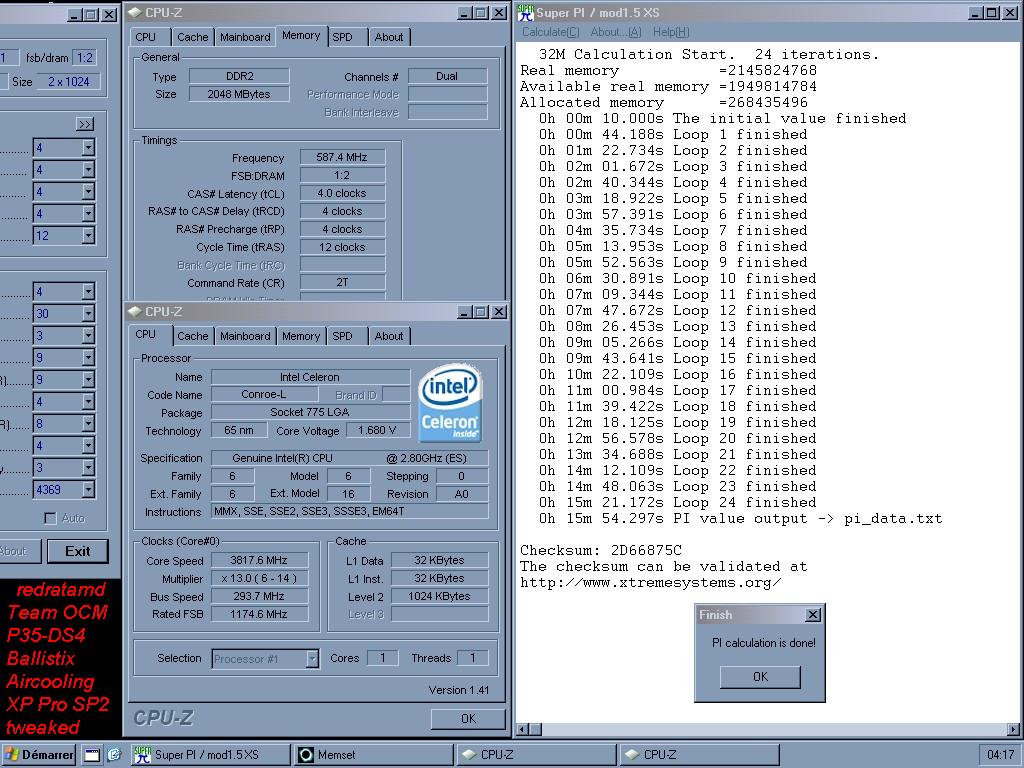Click the 3817.6 MHz Core Speed value
The image size is (1024, 768).
tap(259, 560)
